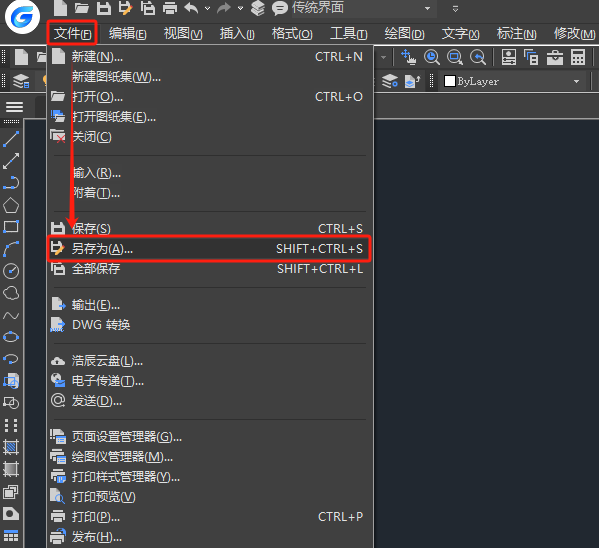This screenshot has height=548, width=599.
Task: Click the Pan realtime hand icon
Action: tap(408, 58)
